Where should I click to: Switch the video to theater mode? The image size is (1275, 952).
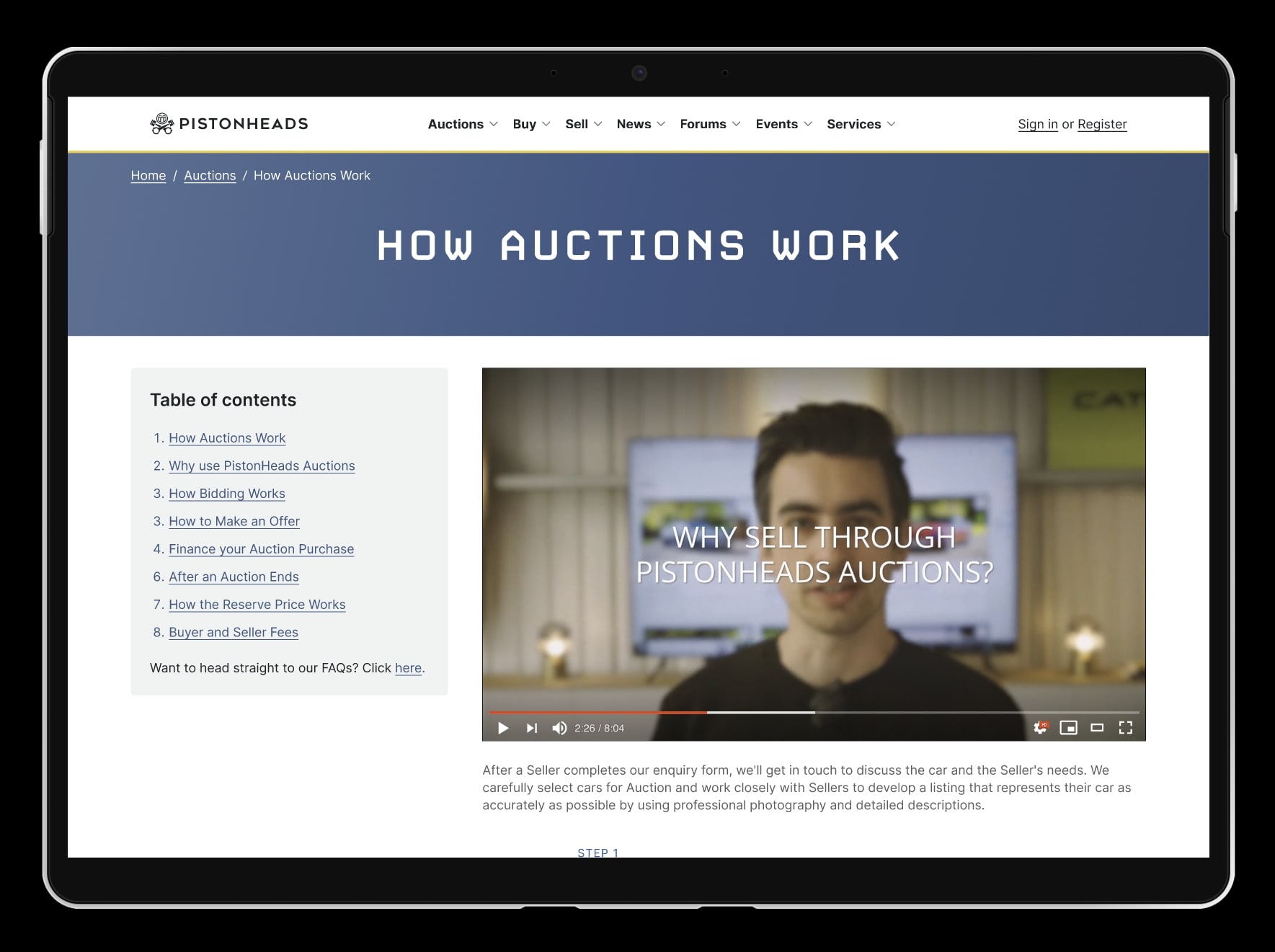pyautogui.click(x=1098, y=728)
